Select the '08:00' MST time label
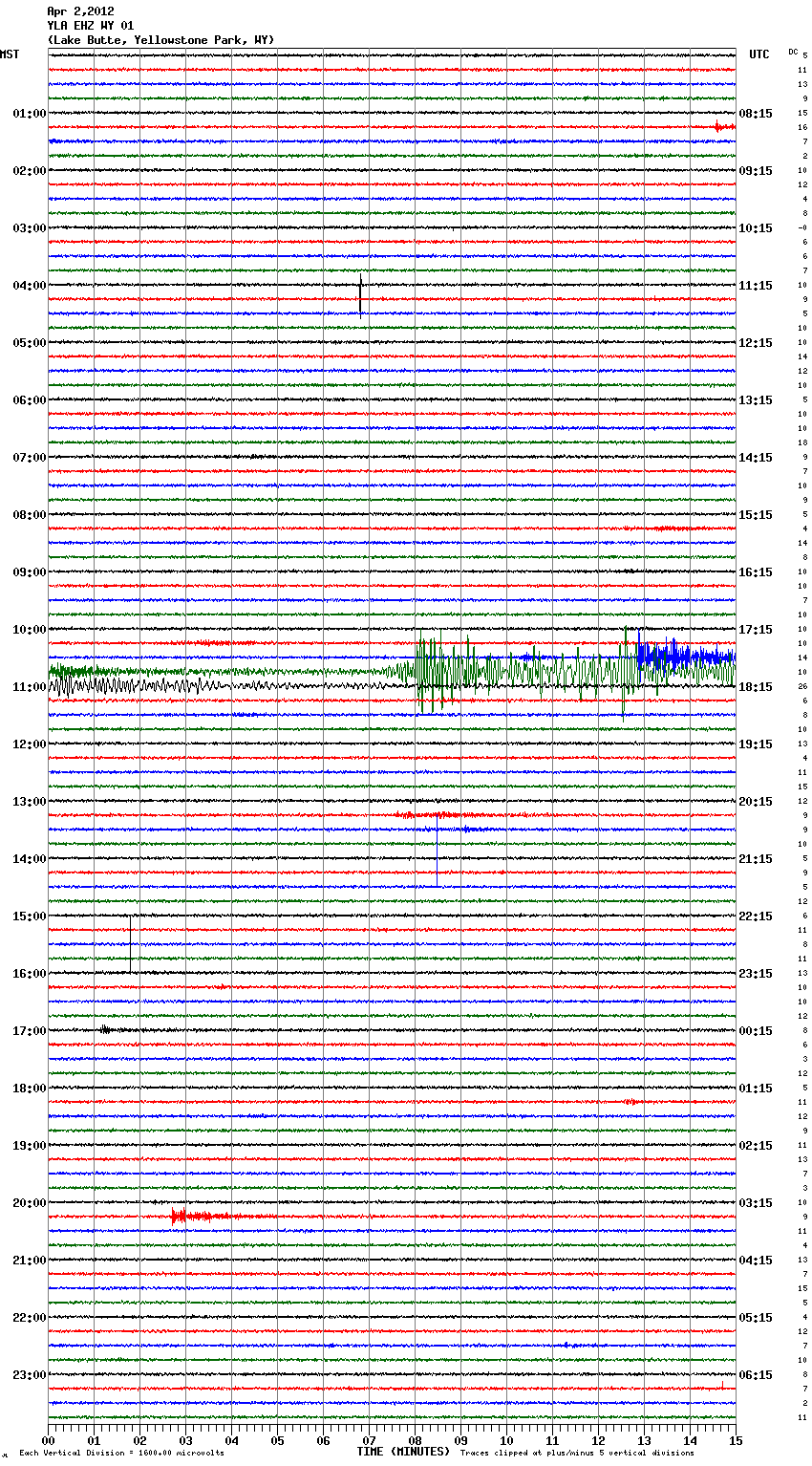Viewport: 812px width, 1466px height. coord(30,515)
